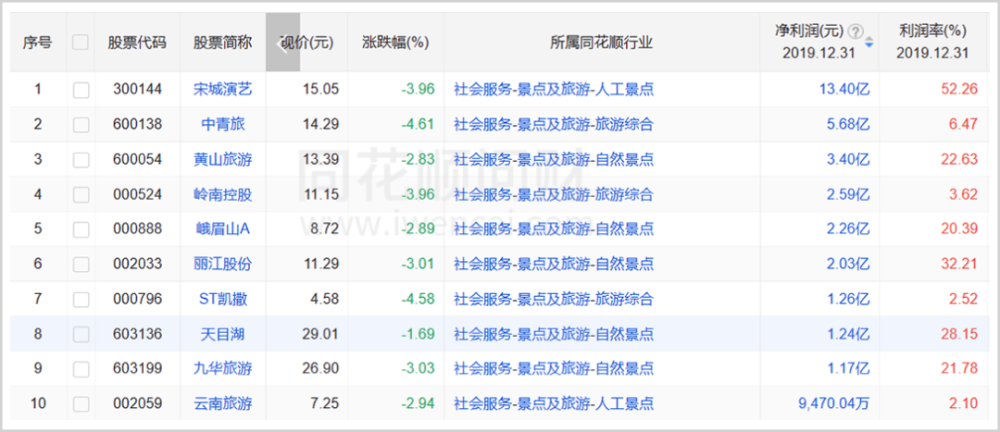The width and height of the screenshot is (1000, 432).
Task: Click 九华旅游's 自然景点 industry link
Action: click(x=624, y=368)
